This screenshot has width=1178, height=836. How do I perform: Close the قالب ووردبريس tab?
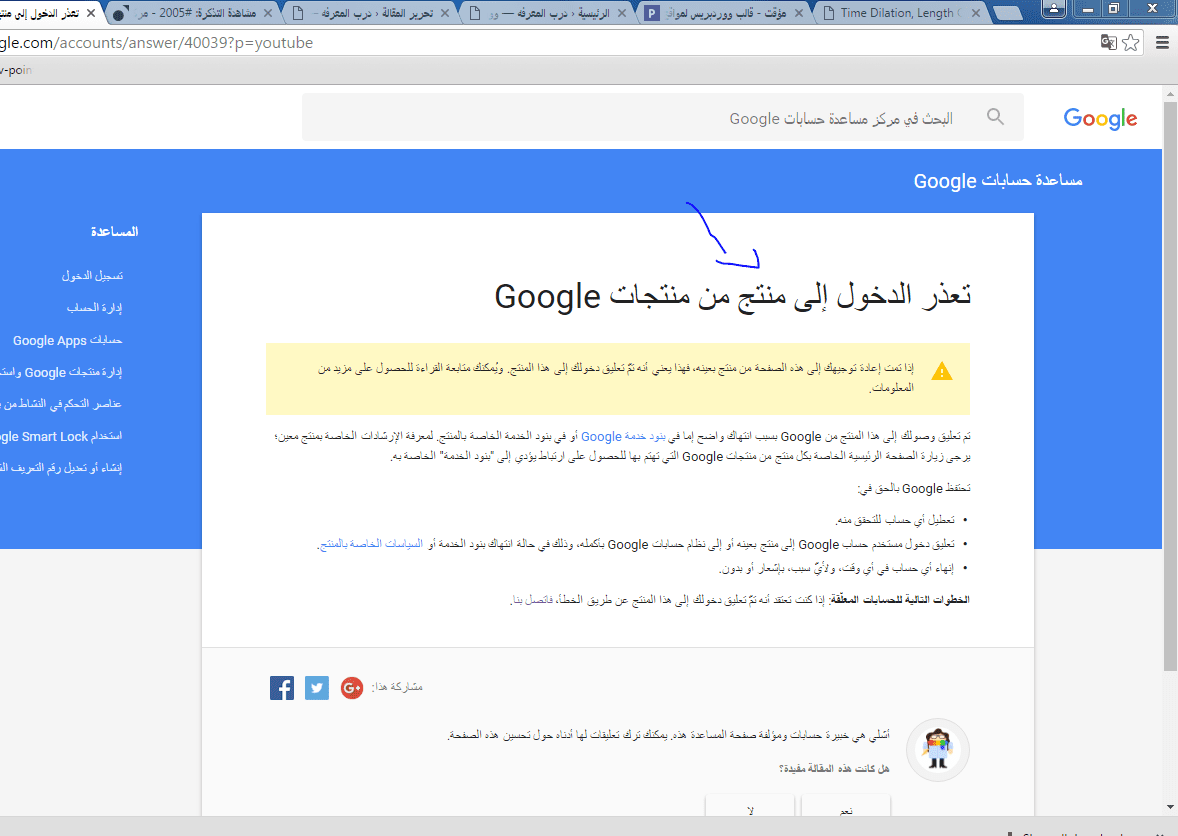pos(799,13)
